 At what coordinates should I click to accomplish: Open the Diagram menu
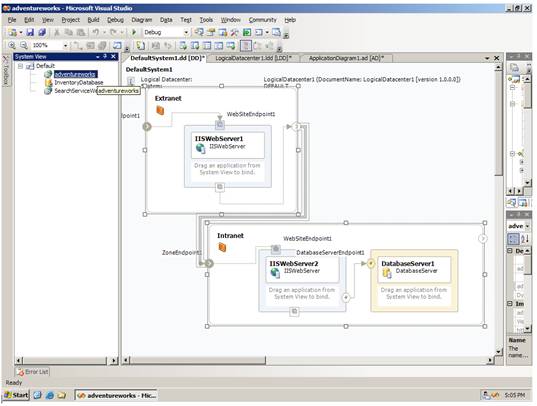[141, 20]
